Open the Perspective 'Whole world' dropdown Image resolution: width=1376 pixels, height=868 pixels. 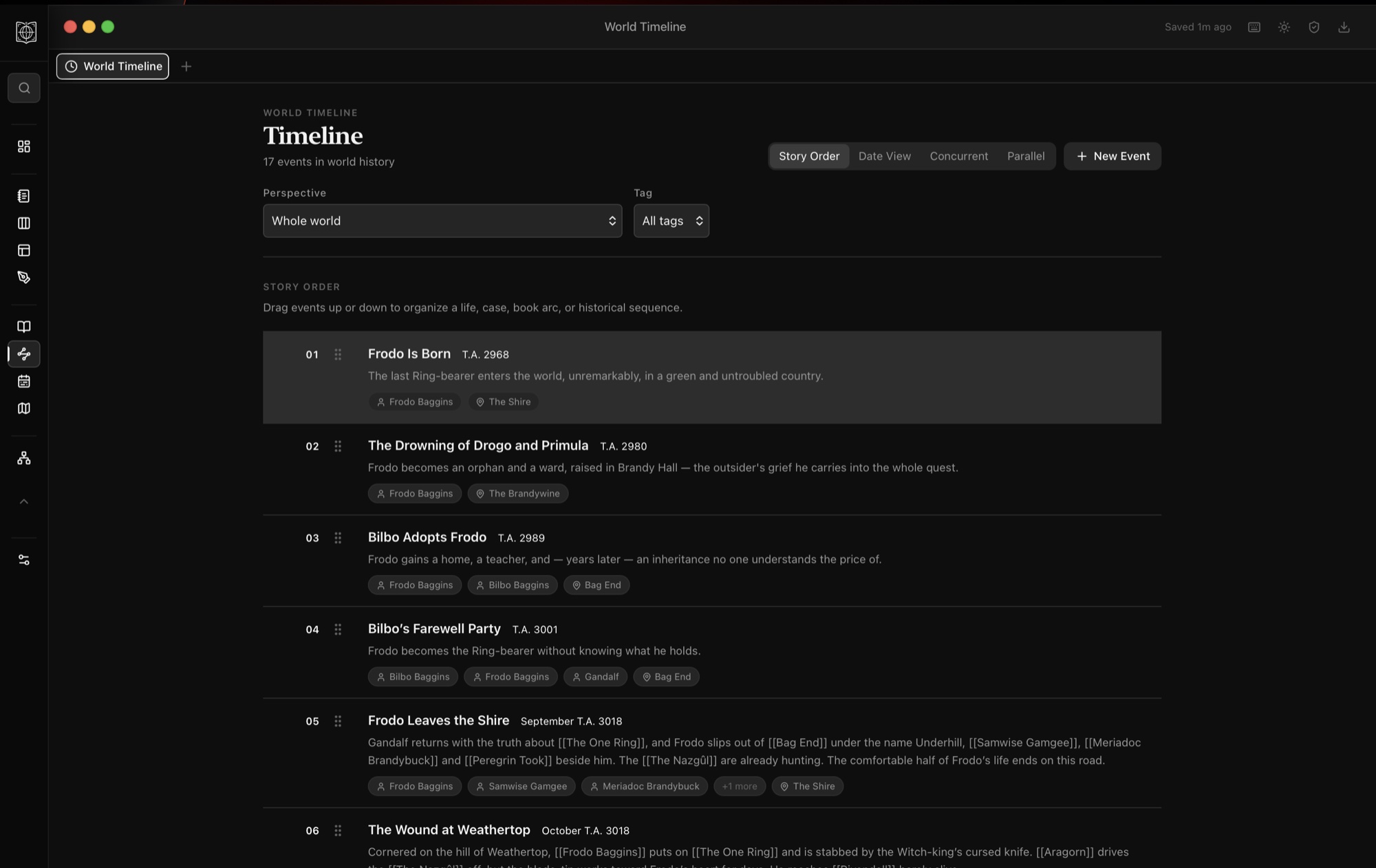[442, 221]
